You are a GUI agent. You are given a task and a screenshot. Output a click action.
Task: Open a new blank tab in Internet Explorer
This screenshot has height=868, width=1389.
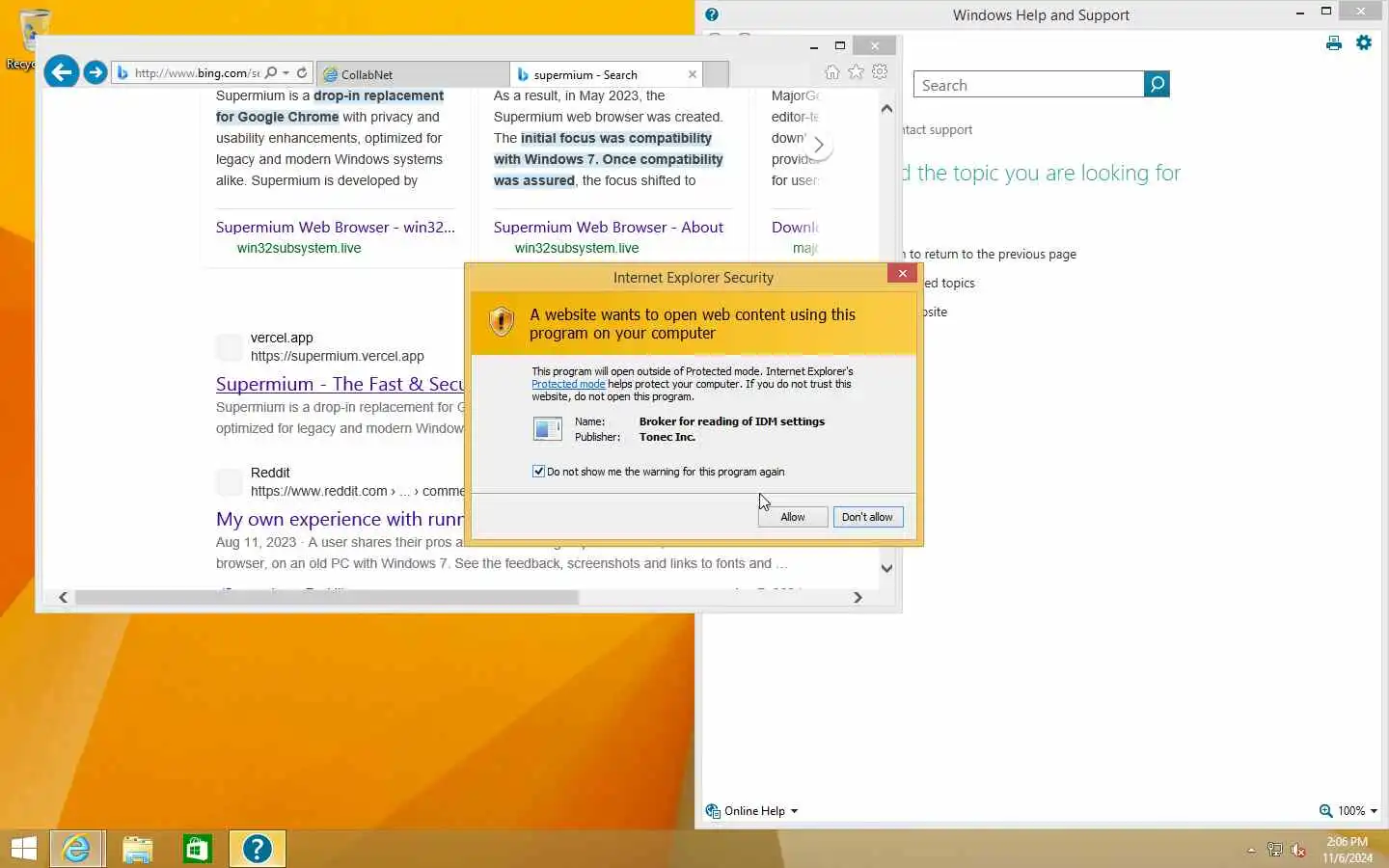[x=716, y=74]
